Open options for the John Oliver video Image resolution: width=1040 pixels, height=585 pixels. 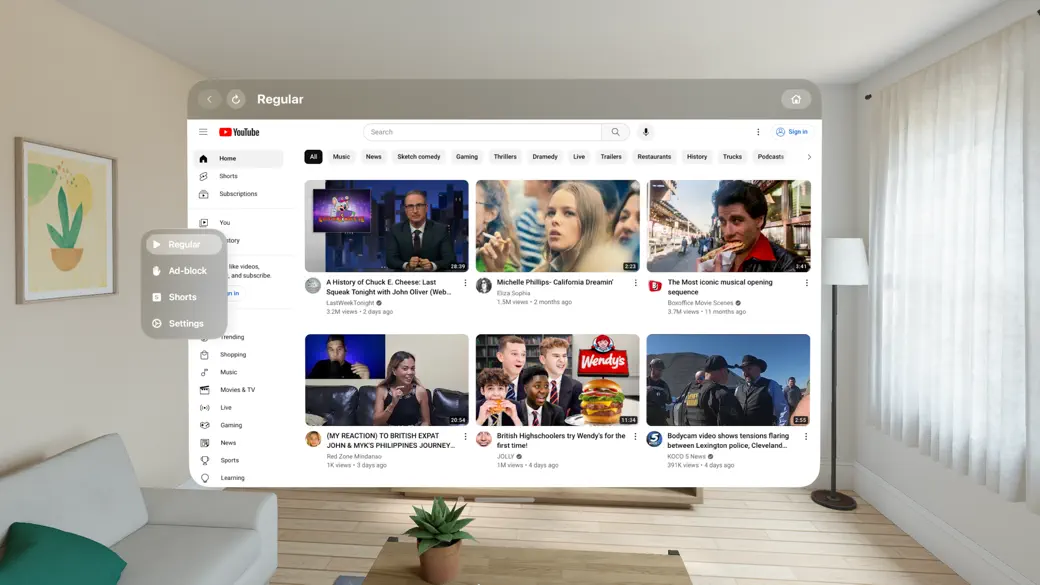[464, 284]
